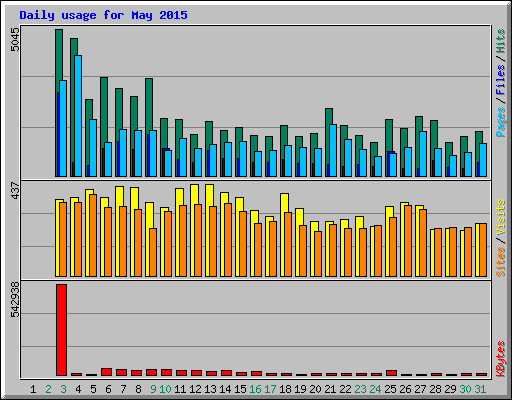Click day label 8 on the axis

click(138, 389)
